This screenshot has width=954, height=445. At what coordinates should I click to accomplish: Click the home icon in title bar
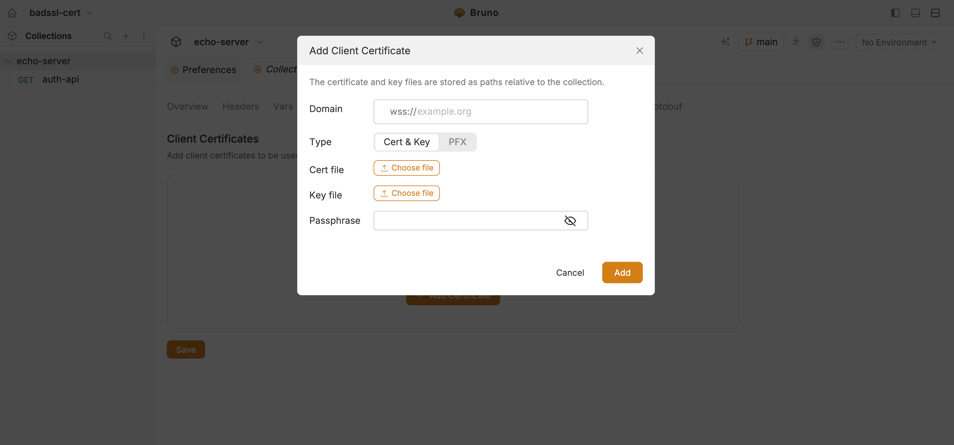point(12,13)
